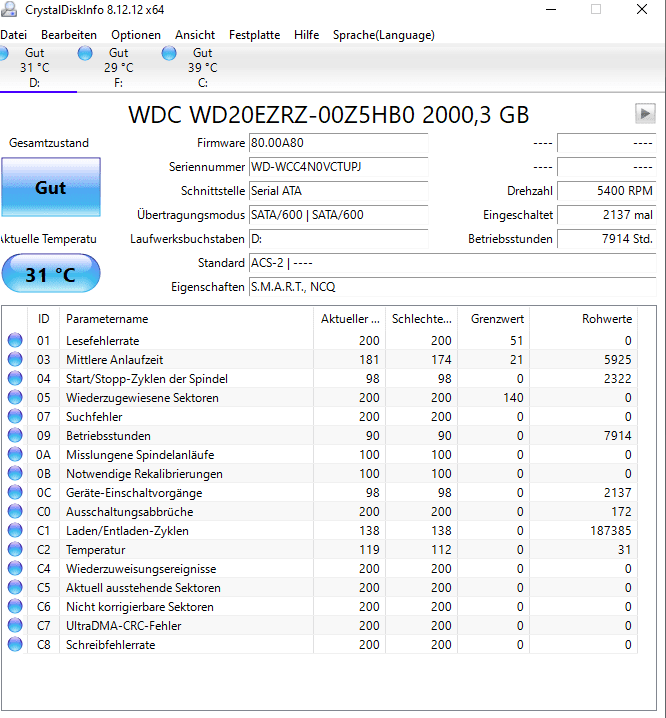
Task: Click status orb for Laden/Entladen-Zyklen row
Action: pyautogui.click(x=15, y=530)
